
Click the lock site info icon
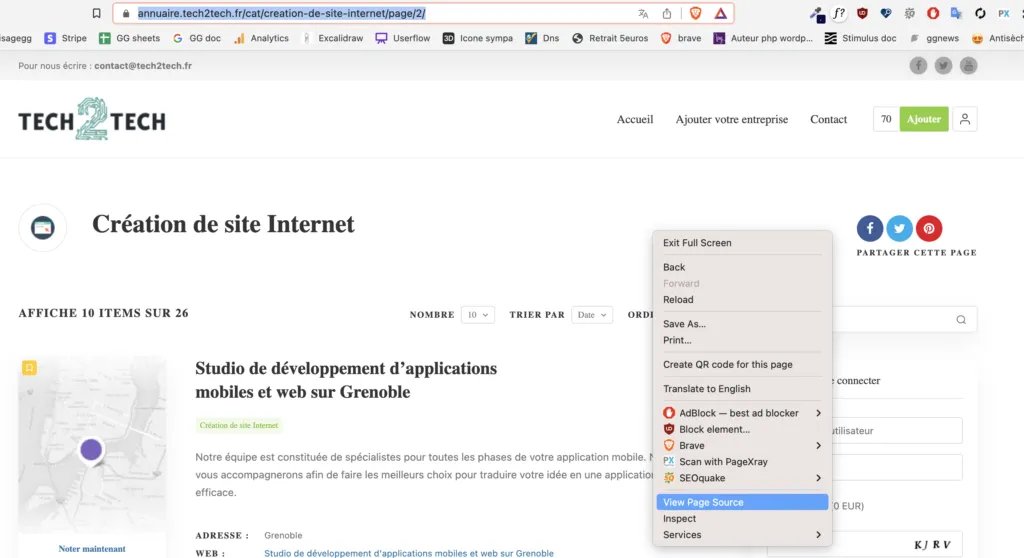[126, 13]
